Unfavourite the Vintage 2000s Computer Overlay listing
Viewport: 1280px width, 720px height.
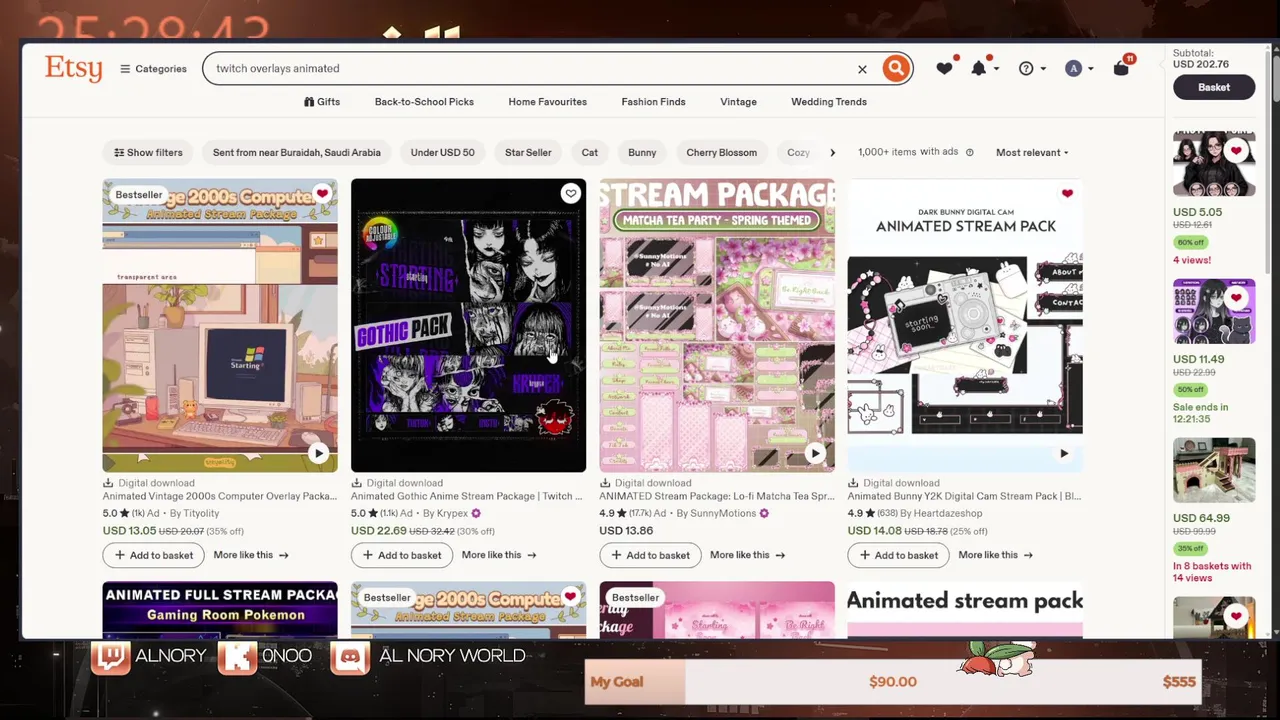coord(322,194)
